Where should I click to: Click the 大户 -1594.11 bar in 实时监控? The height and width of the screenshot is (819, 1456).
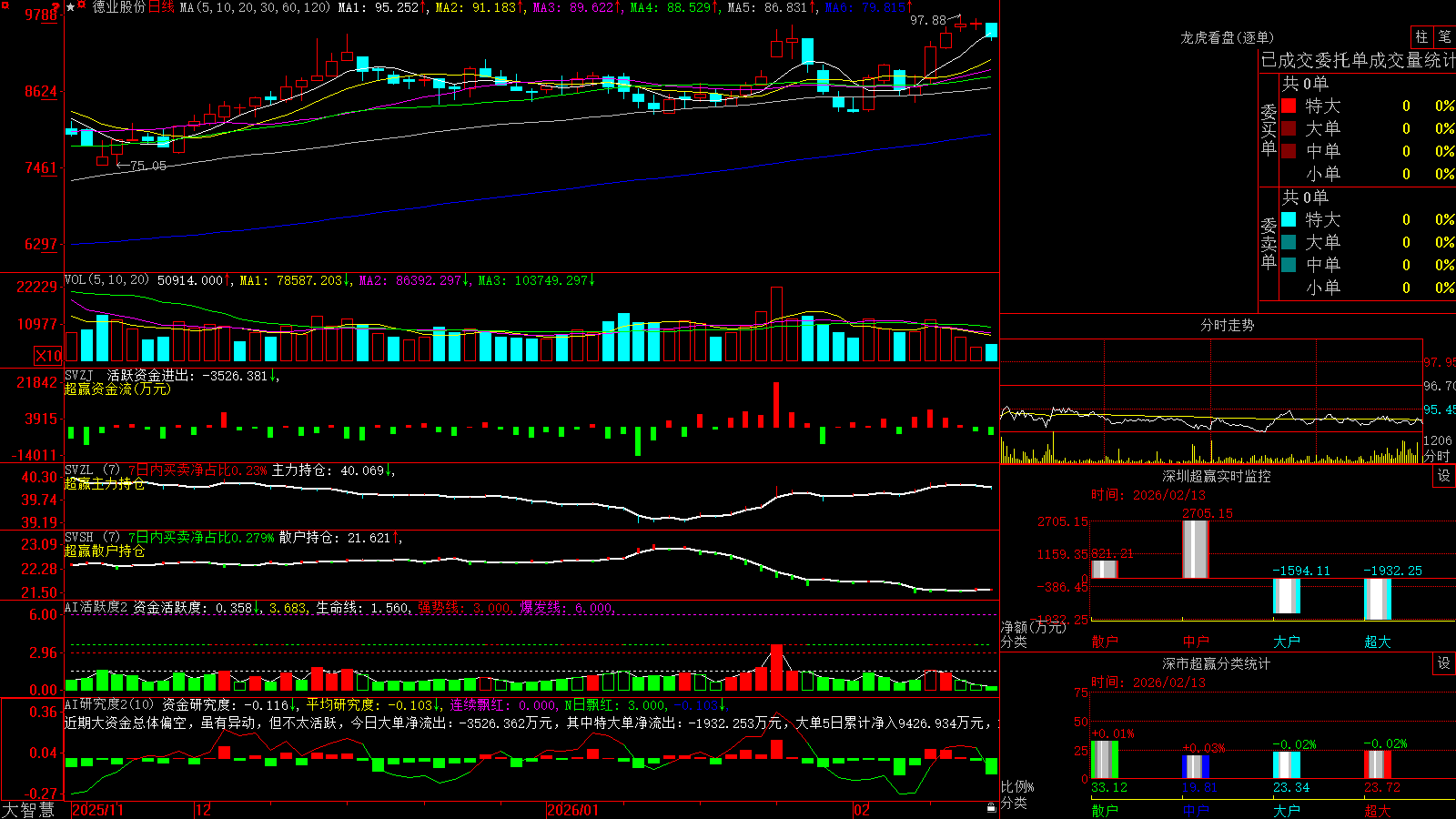pyautogui.click(x=1286, y=595)
